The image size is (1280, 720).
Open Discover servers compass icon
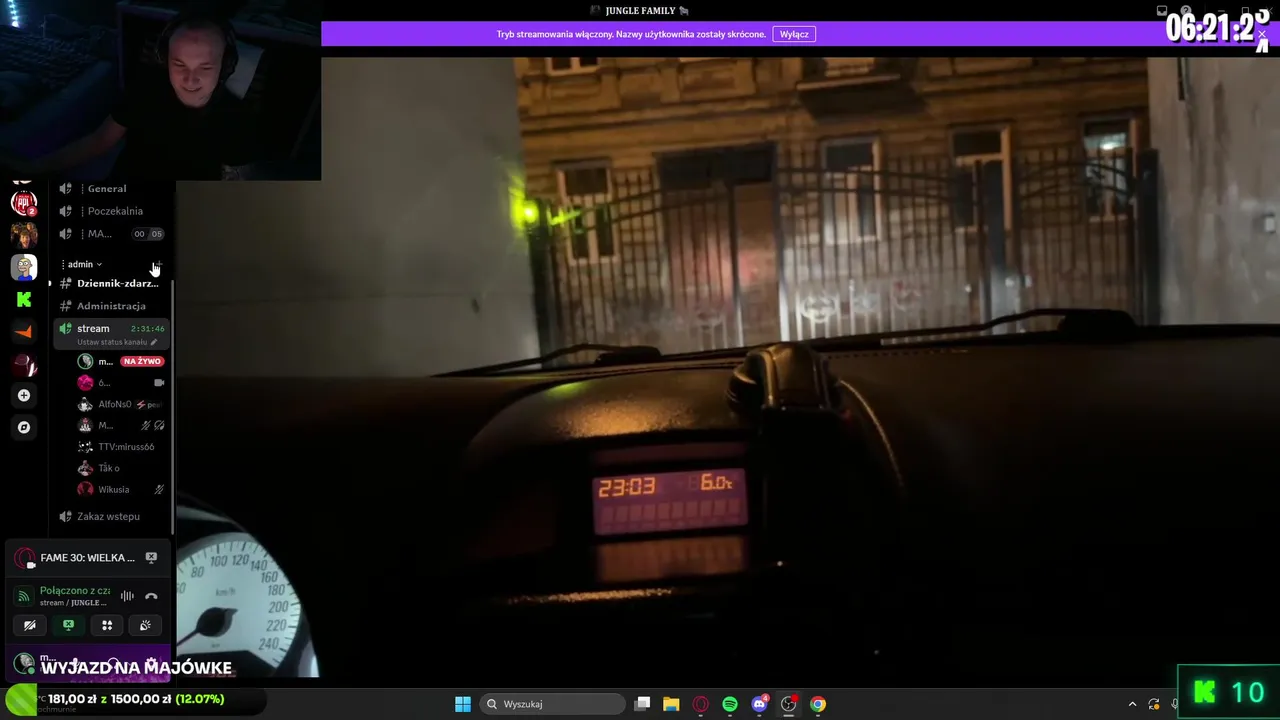click(x=24, y=427)
